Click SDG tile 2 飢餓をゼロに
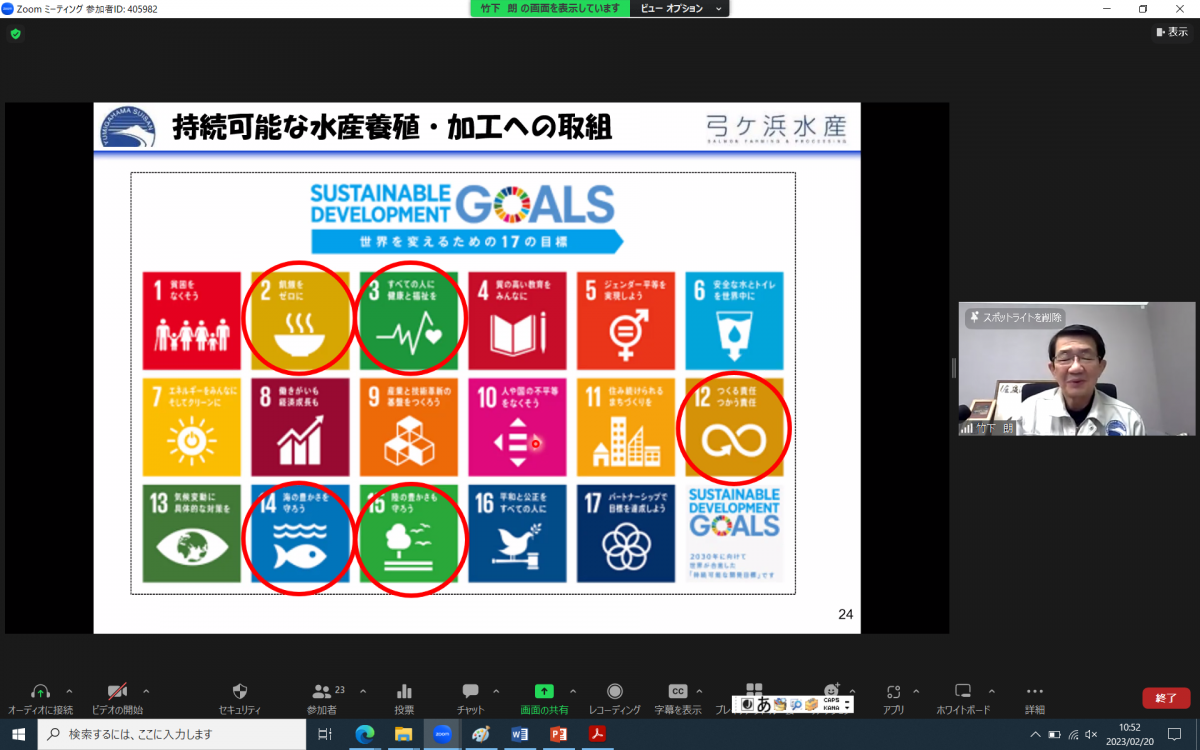The image size is (1200, 750). [x=300, y=321]
